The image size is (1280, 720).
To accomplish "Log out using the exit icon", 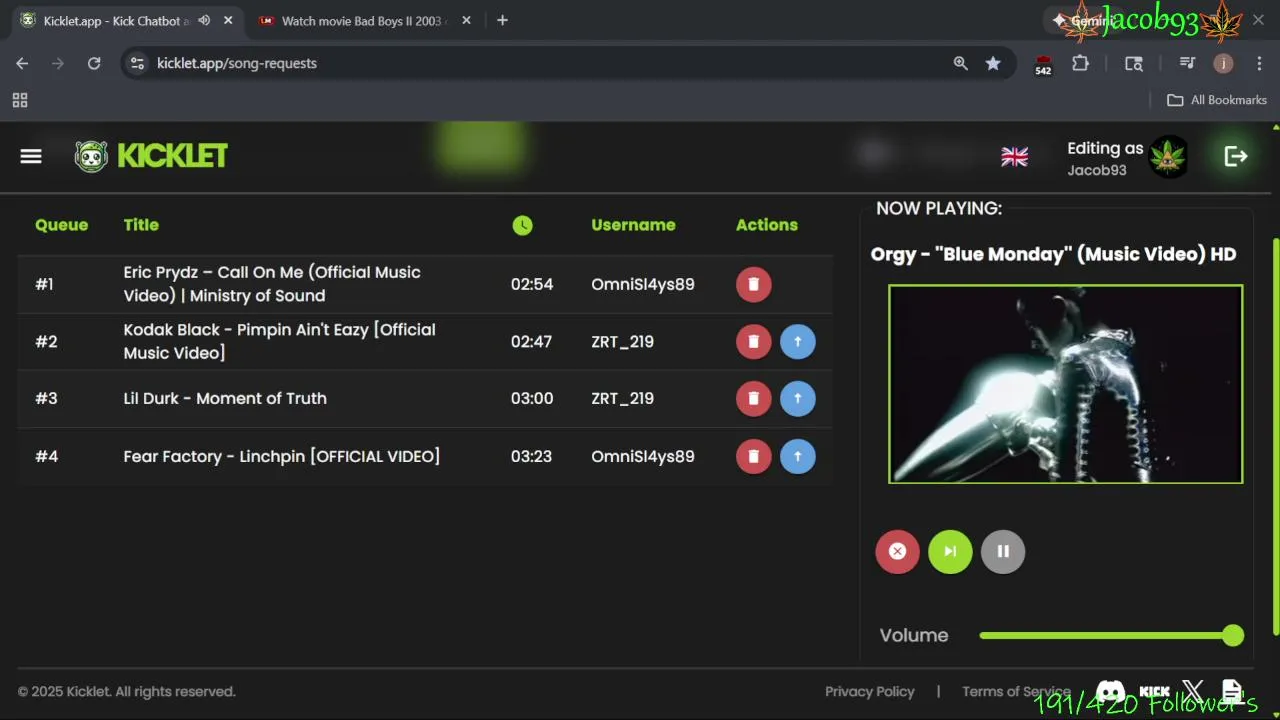I will pos(1236,156).
